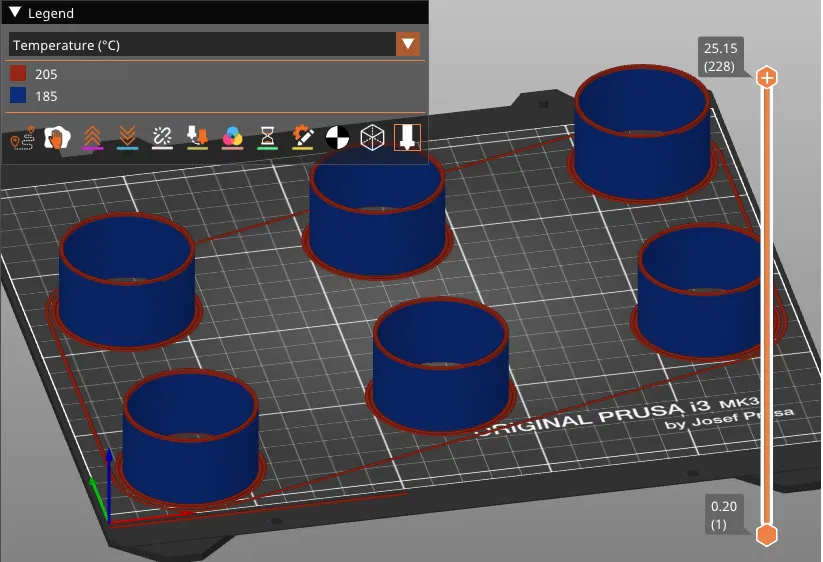Click the bottom layer slider thumb
This screenshot has height=562, width=823.
pos(767,535)
